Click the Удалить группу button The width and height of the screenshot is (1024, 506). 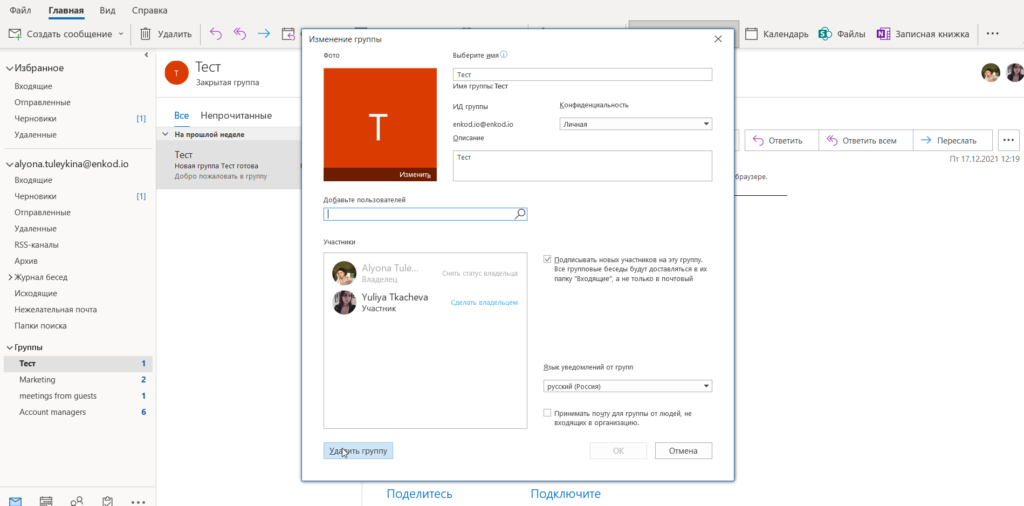tap(358, 451)
